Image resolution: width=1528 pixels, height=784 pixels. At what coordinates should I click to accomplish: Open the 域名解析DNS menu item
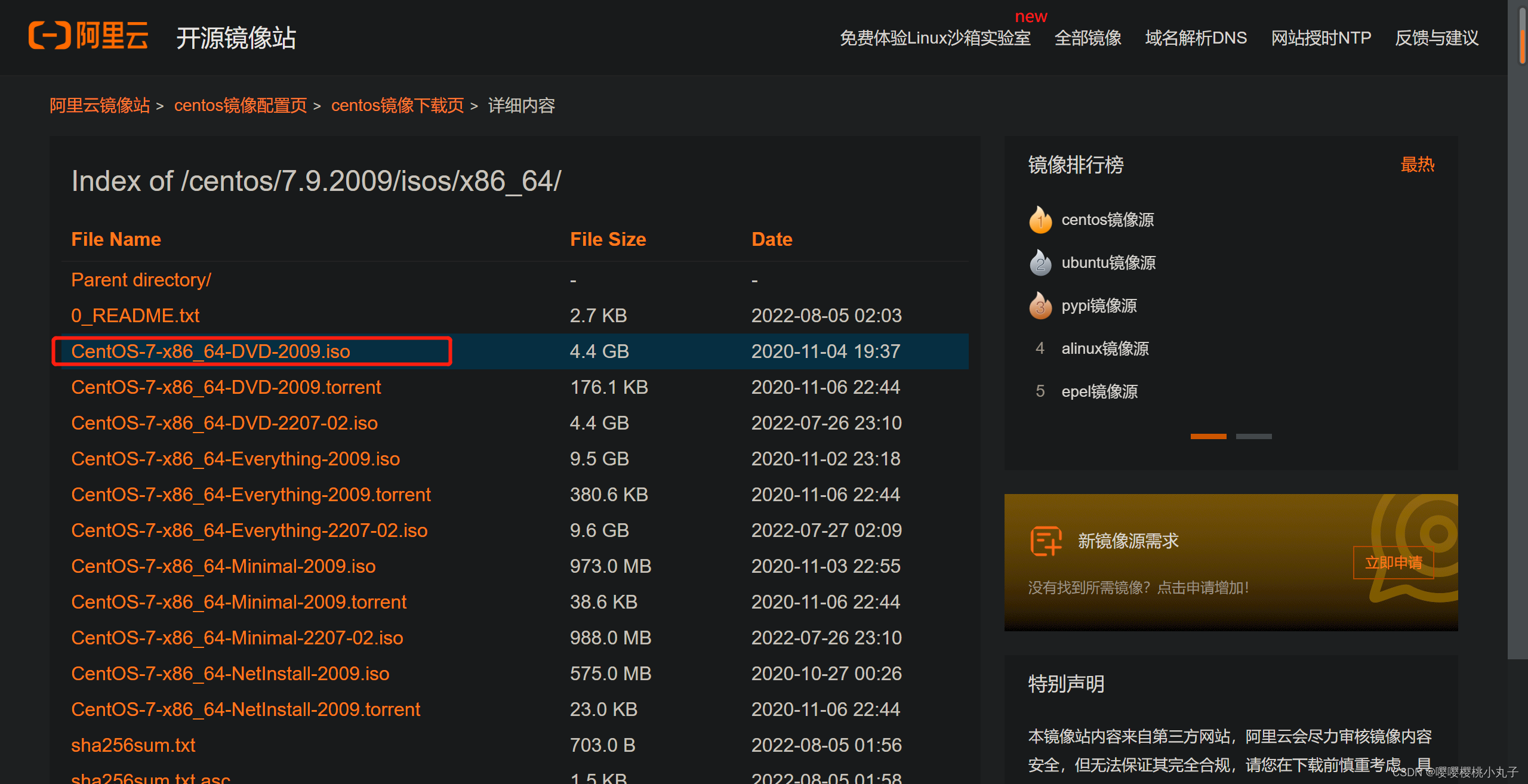1196,38
